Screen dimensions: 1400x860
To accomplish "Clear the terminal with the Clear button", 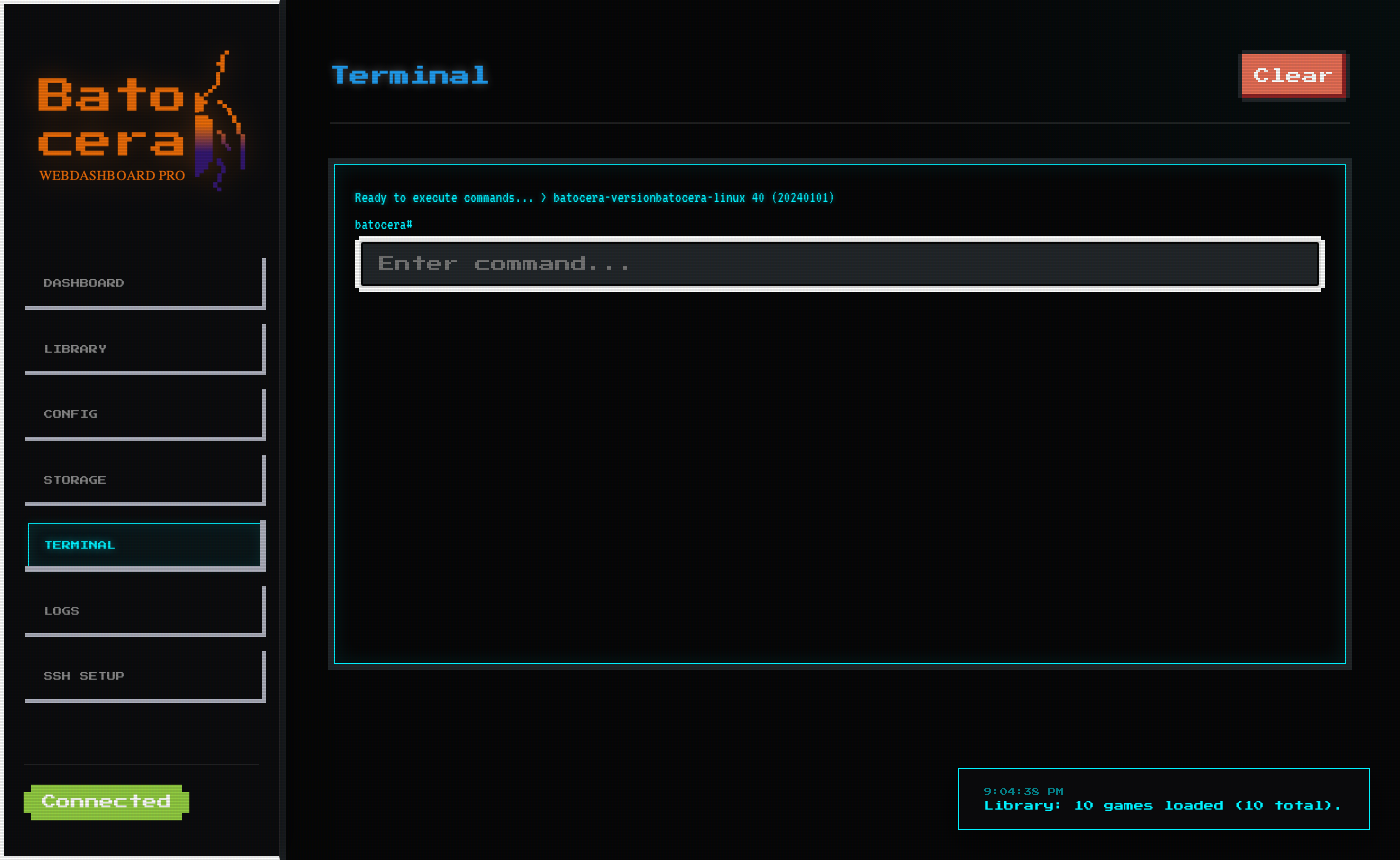I will [1293, 75].
